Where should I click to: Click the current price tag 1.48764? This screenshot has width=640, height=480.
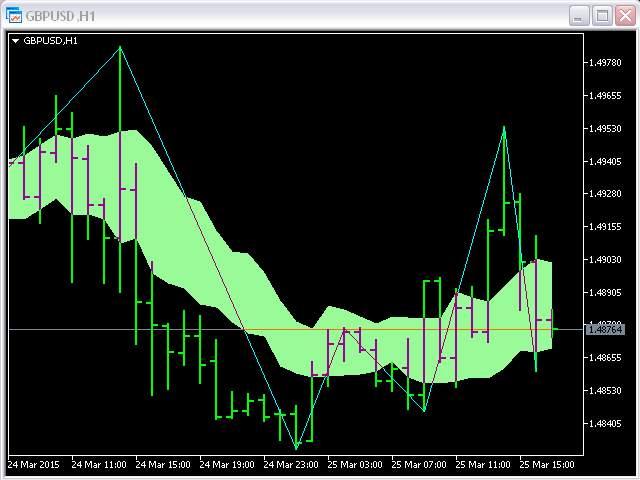(x=606, y=328)
